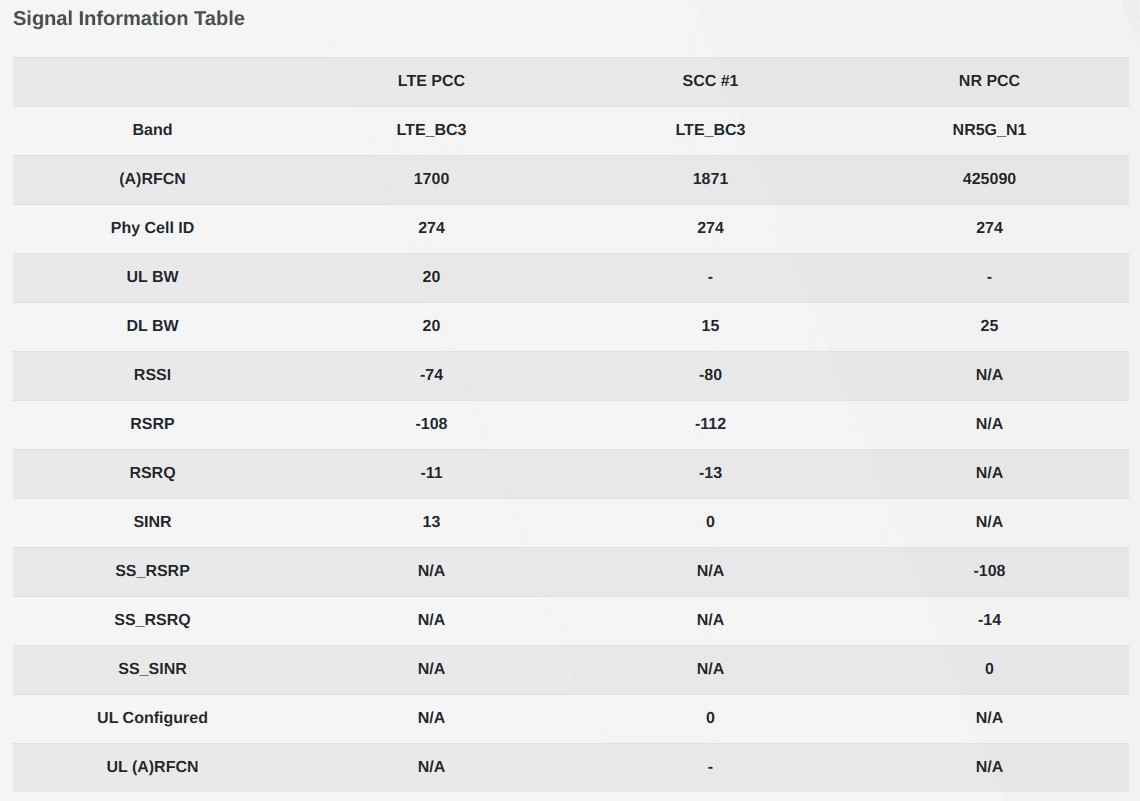Click the RSRQ value -11
Image resolution: width=1140 pixels, height=801 pixels.
(431, 473)
